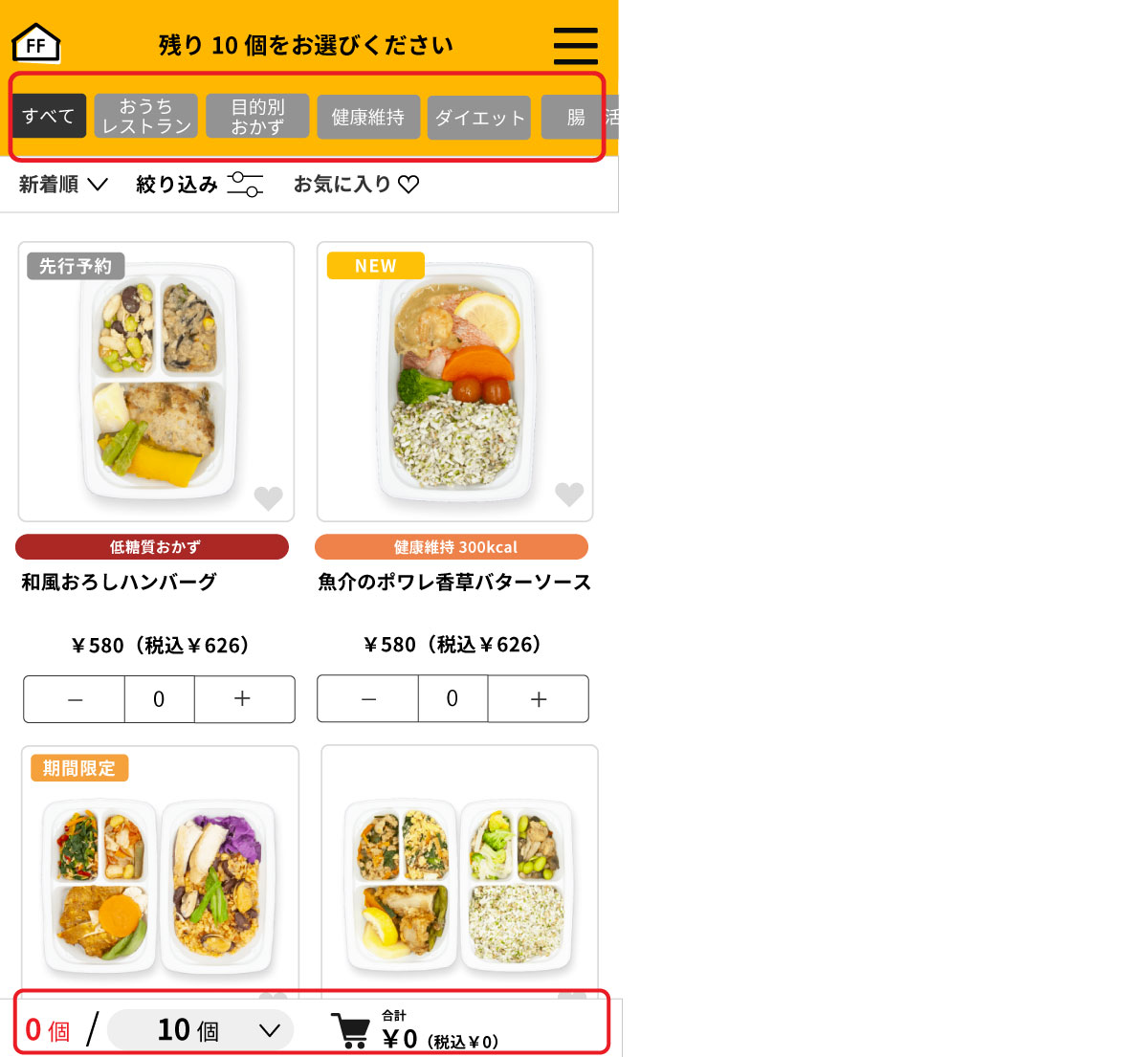Choose the 健康維持 category tab
This screenshot has height=1057, width=1148.
[x=368, y=117]
